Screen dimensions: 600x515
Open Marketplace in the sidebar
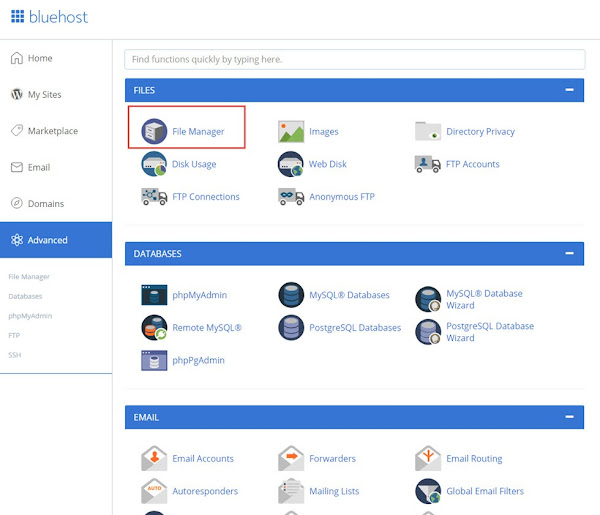click(x=56, y=131)
